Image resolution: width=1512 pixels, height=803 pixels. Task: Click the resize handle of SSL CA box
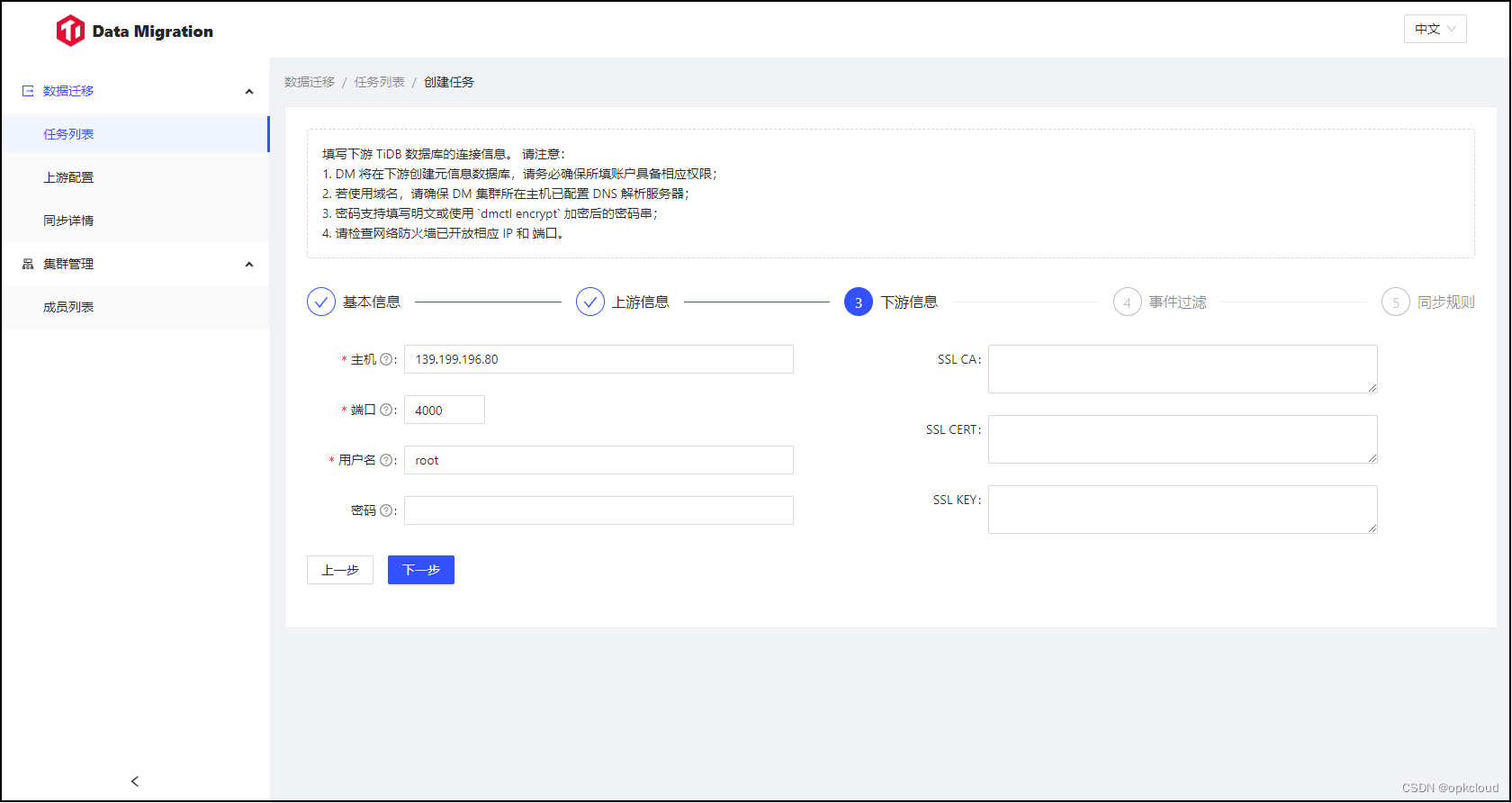point(1372,388)
